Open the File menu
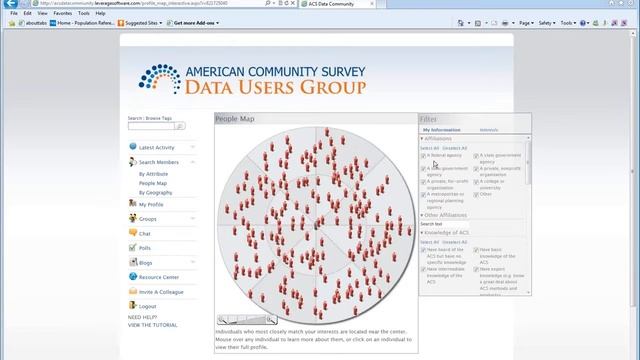This screenshot has width=640, height=360. (x=14, y=13)
